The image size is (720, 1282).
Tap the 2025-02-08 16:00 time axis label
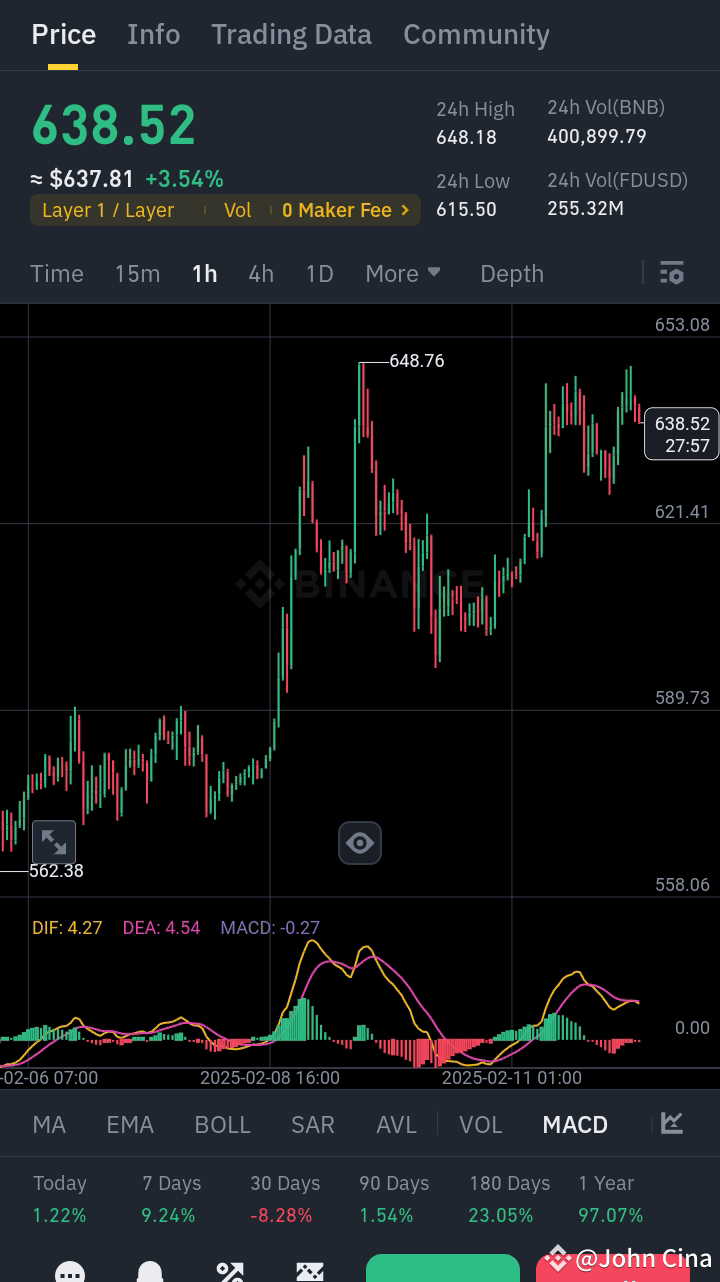(x=270, y=1078)
